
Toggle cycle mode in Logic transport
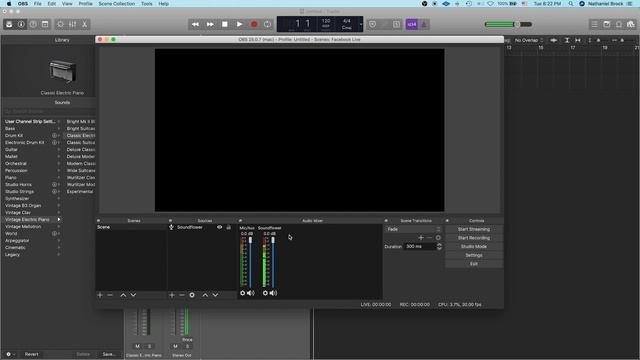267,24
